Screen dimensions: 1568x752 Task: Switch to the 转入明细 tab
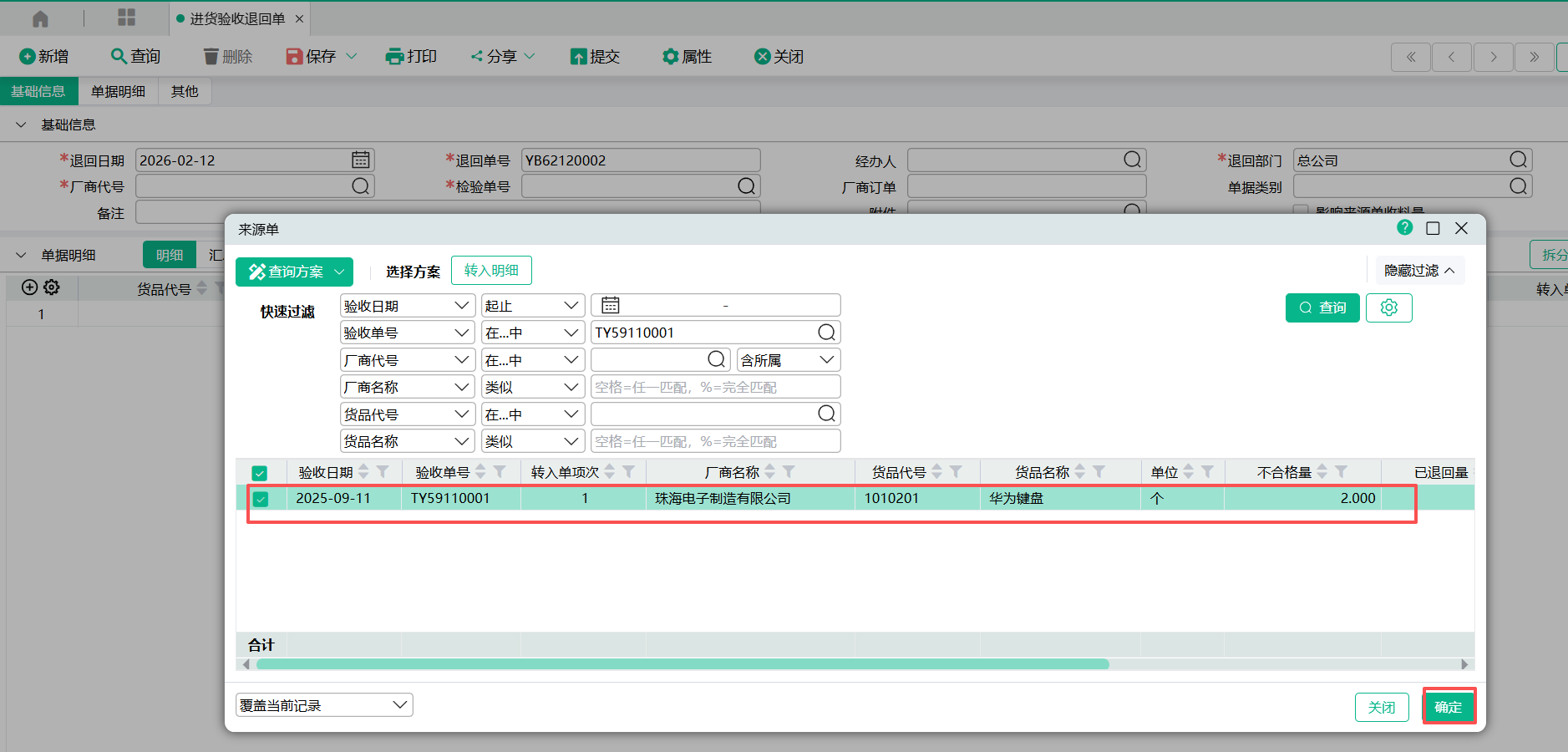491,271
